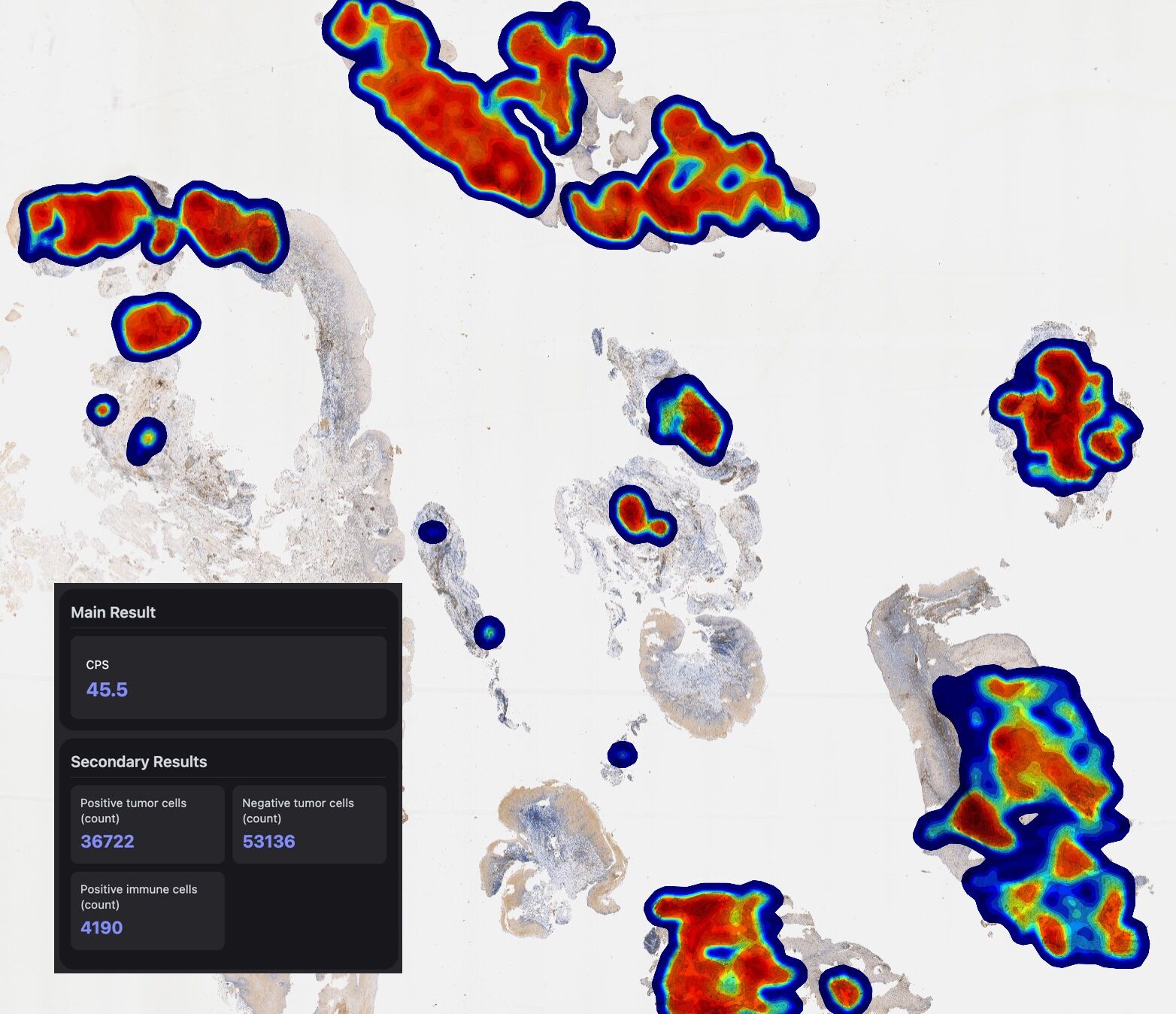Click the positive immune cell count 4190
This screenshot has width=1176, height=1014.
[102, 927]
